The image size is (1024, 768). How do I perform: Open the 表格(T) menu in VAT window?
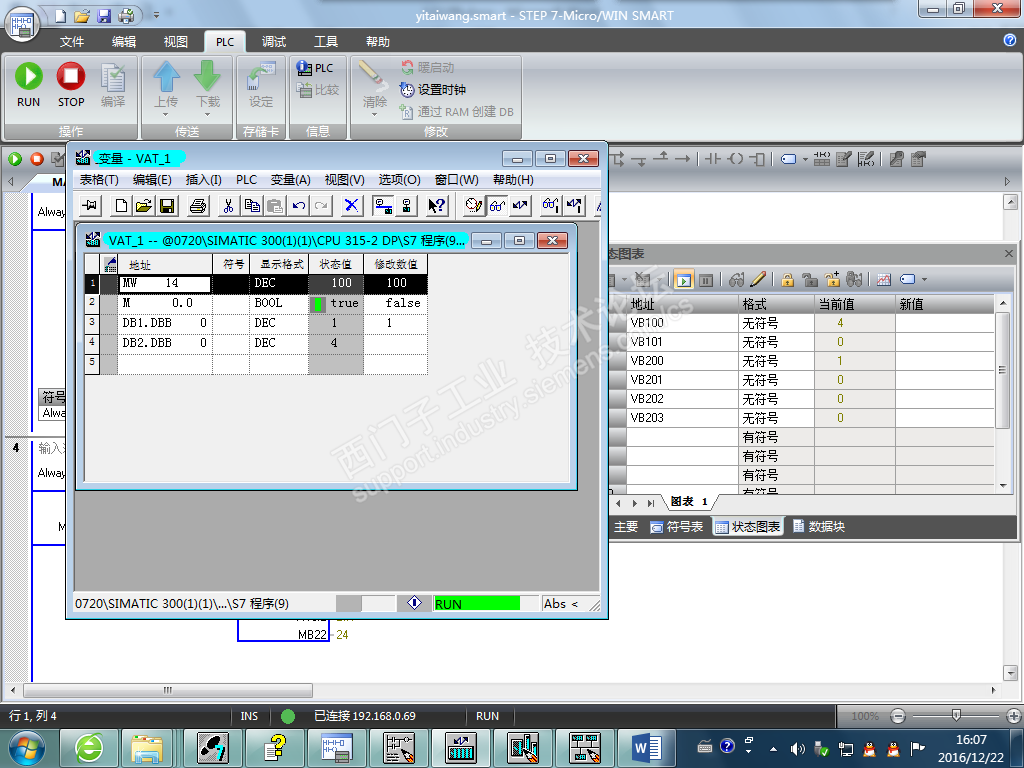(99, 180)
